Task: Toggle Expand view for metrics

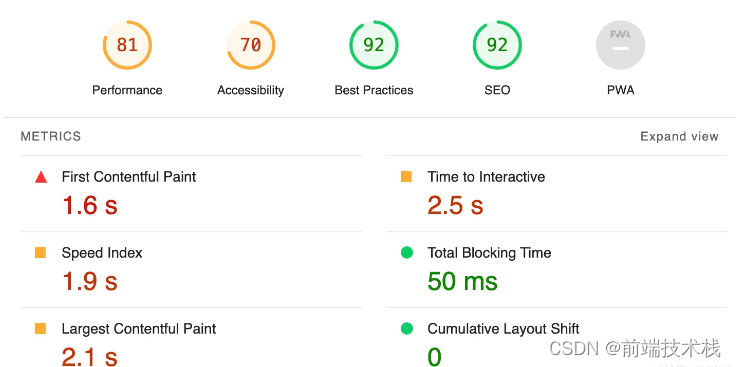Action: (679, 137)
